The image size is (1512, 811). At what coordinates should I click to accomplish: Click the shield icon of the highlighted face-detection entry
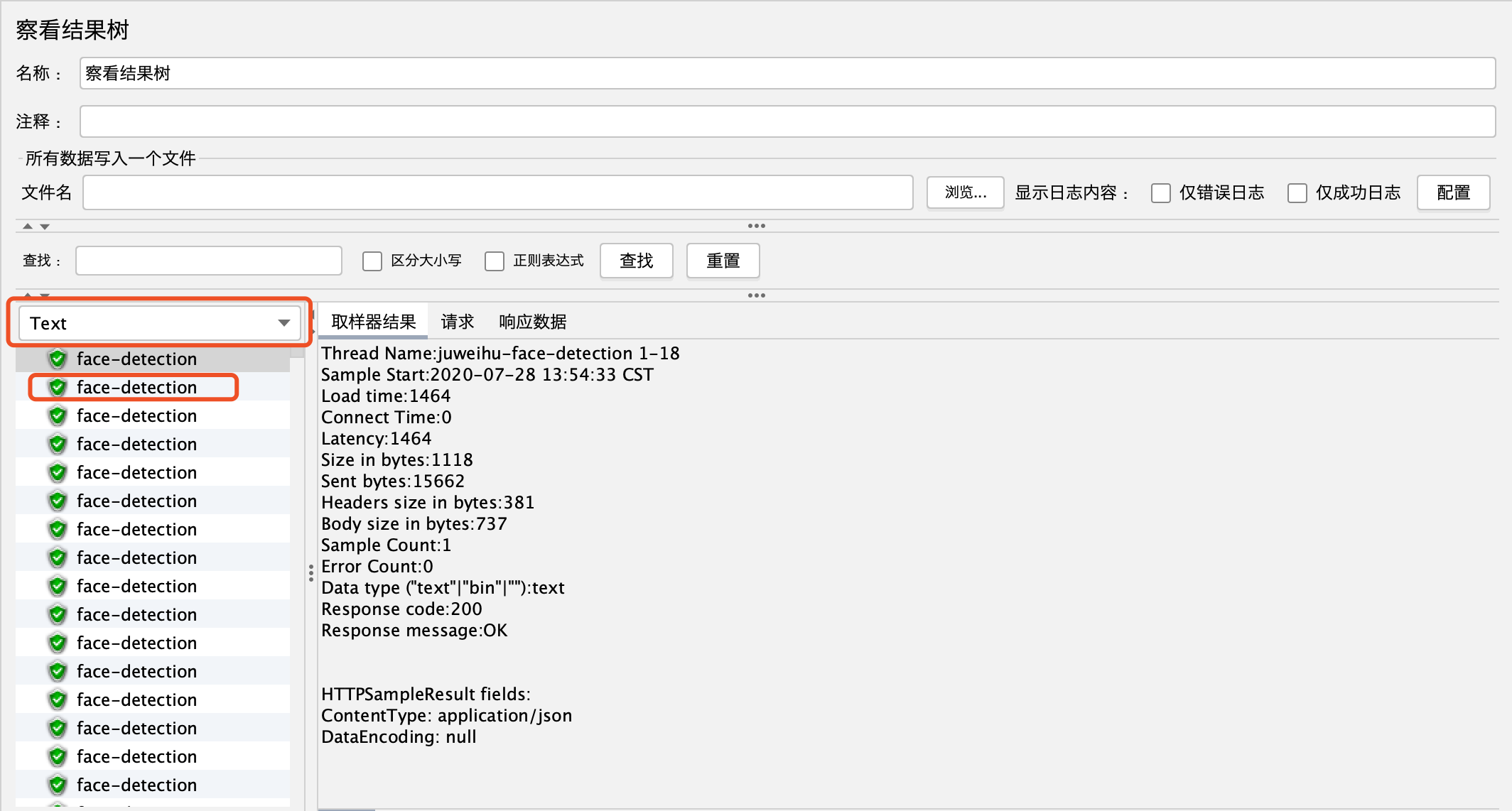click(58, 387)
